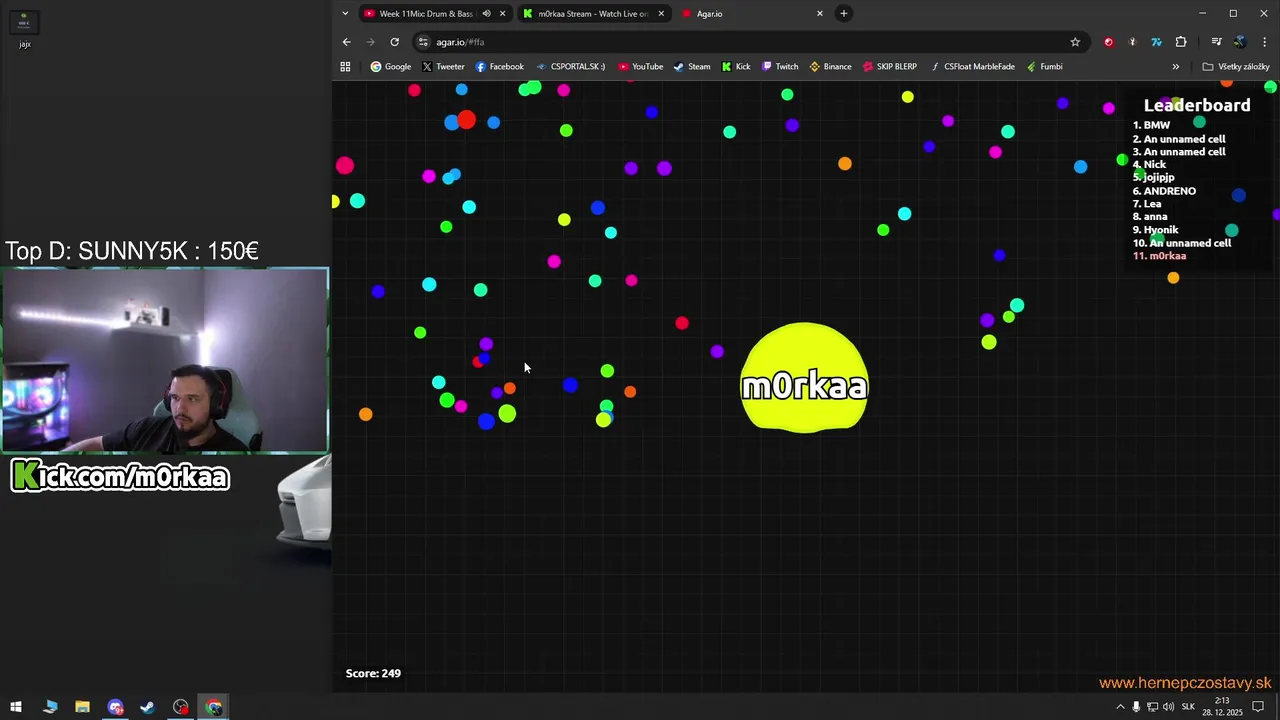Close the Agar.io tab

820,14
